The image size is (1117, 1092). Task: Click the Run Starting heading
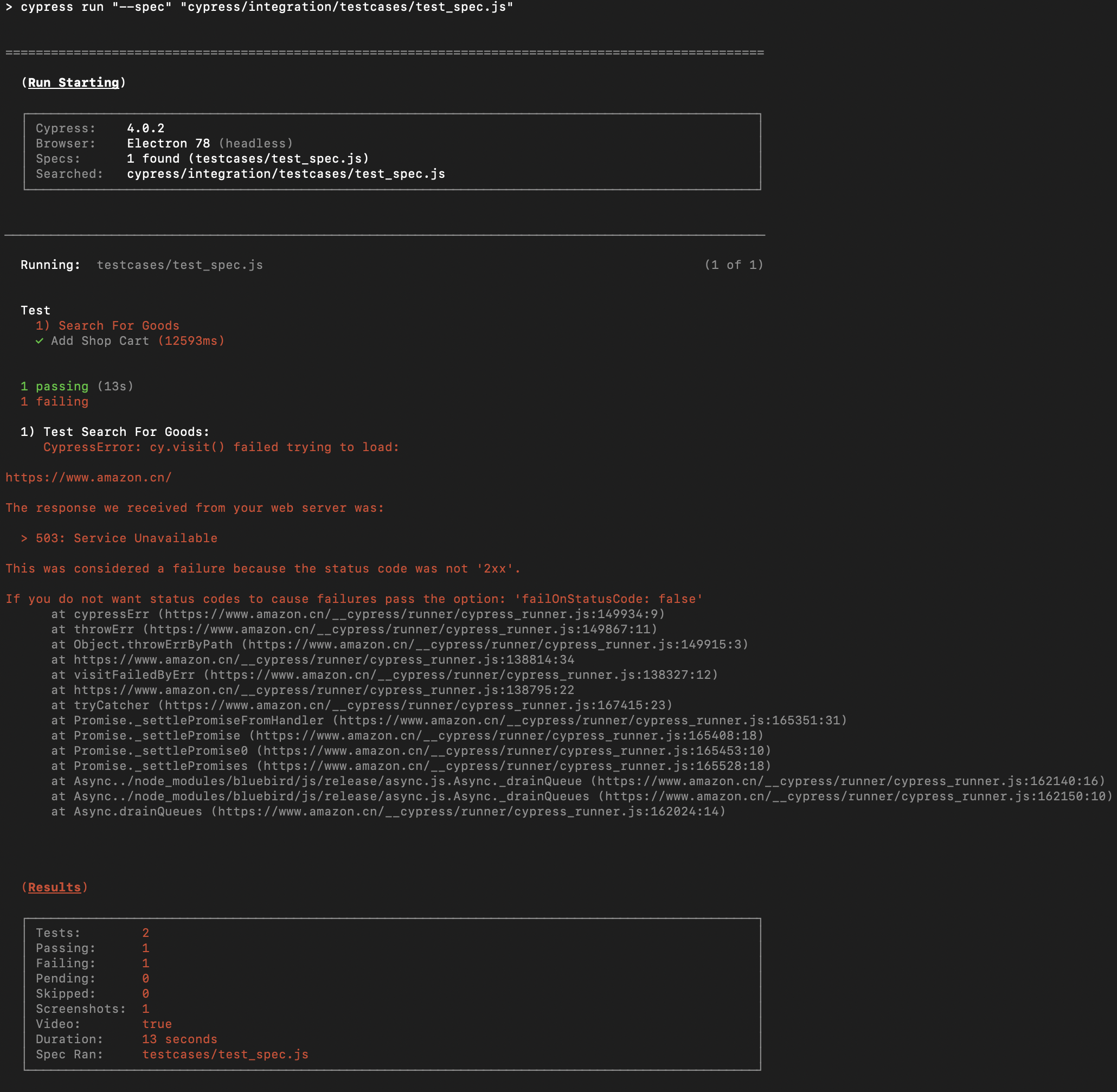(x=73, y=82)
